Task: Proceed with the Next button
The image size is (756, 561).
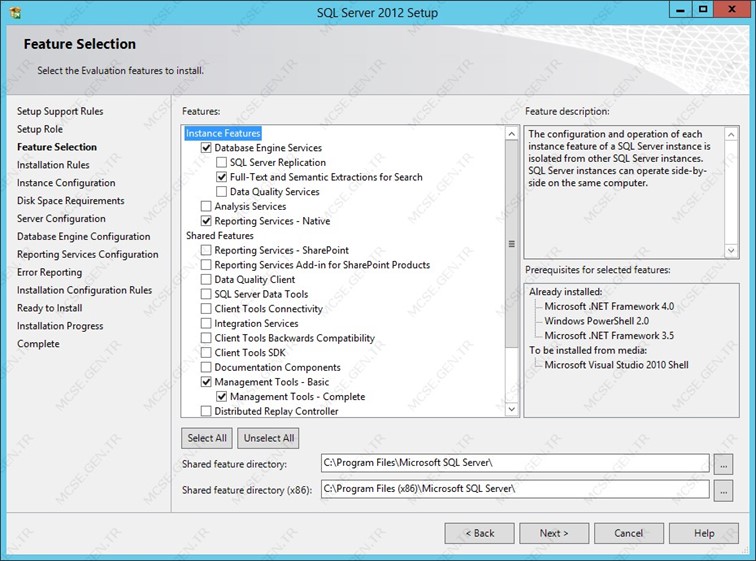Action: (x=554, y=533)
